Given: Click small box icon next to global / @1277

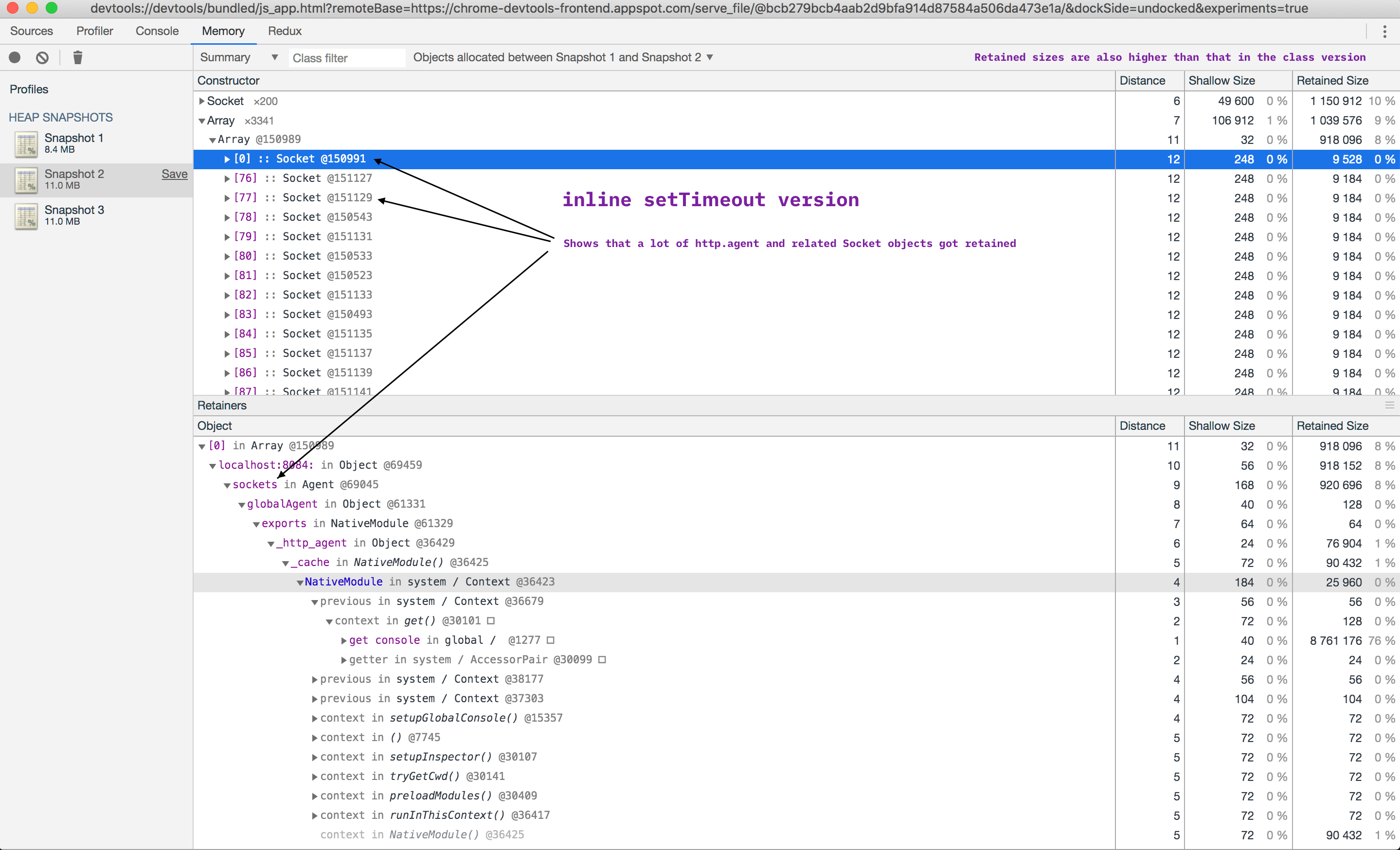Looking at the screenshot, I should coord(550,640).
